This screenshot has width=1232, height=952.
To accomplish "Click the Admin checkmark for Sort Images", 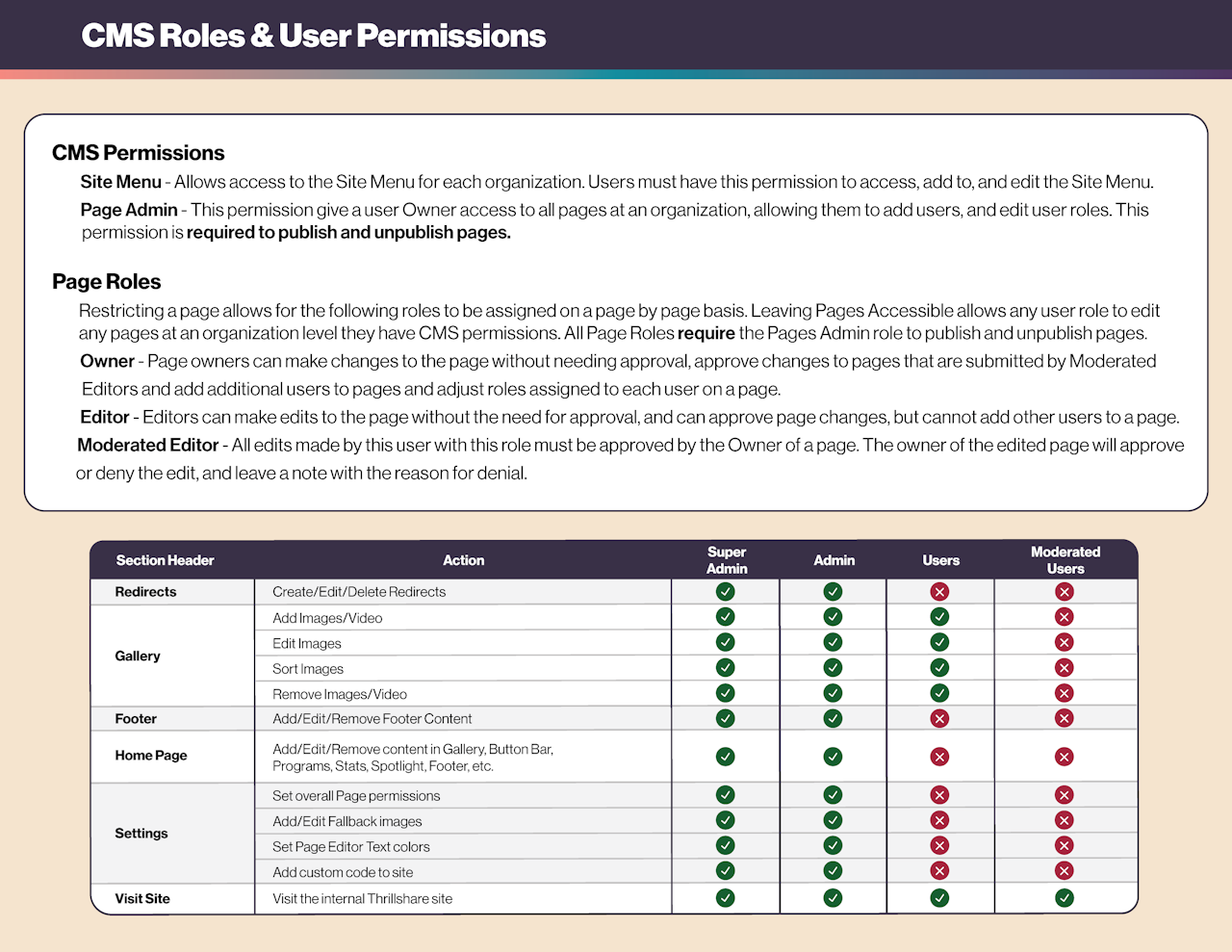I will (834, 667).
